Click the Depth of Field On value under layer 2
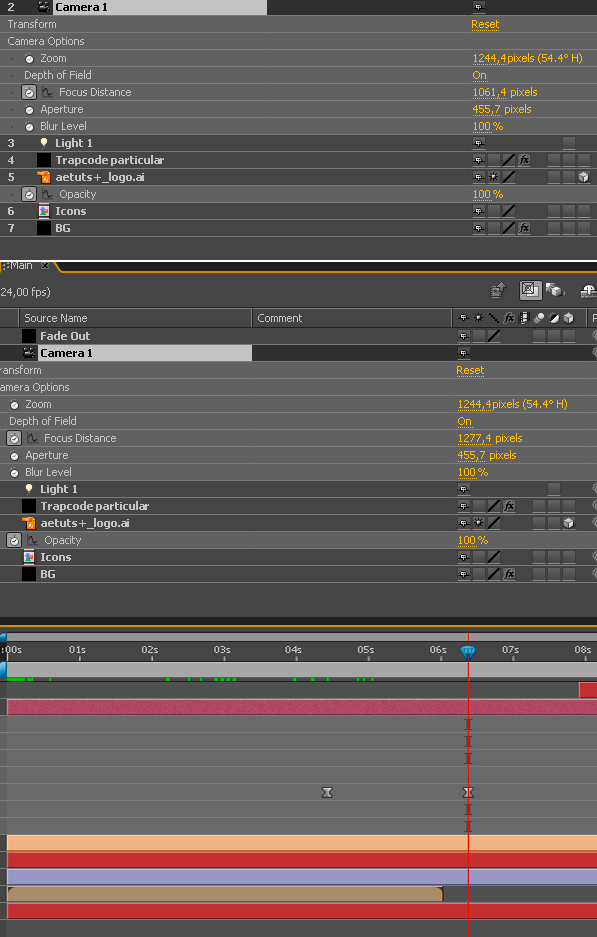Image resolution: width=597 pixels, height=937 pixels. (479, 75)
